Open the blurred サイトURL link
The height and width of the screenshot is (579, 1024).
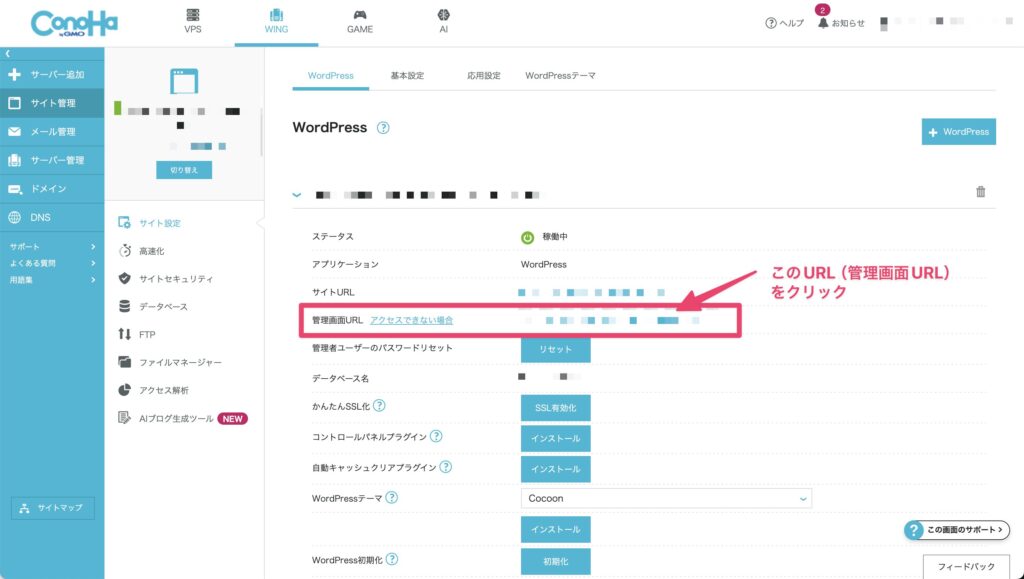(x=592, y=292)
